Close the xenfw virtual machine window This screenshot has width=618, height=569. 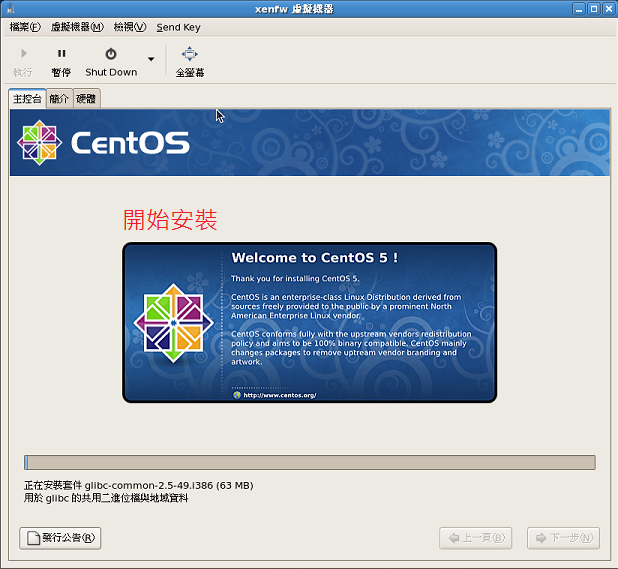[x=609, y=9]
